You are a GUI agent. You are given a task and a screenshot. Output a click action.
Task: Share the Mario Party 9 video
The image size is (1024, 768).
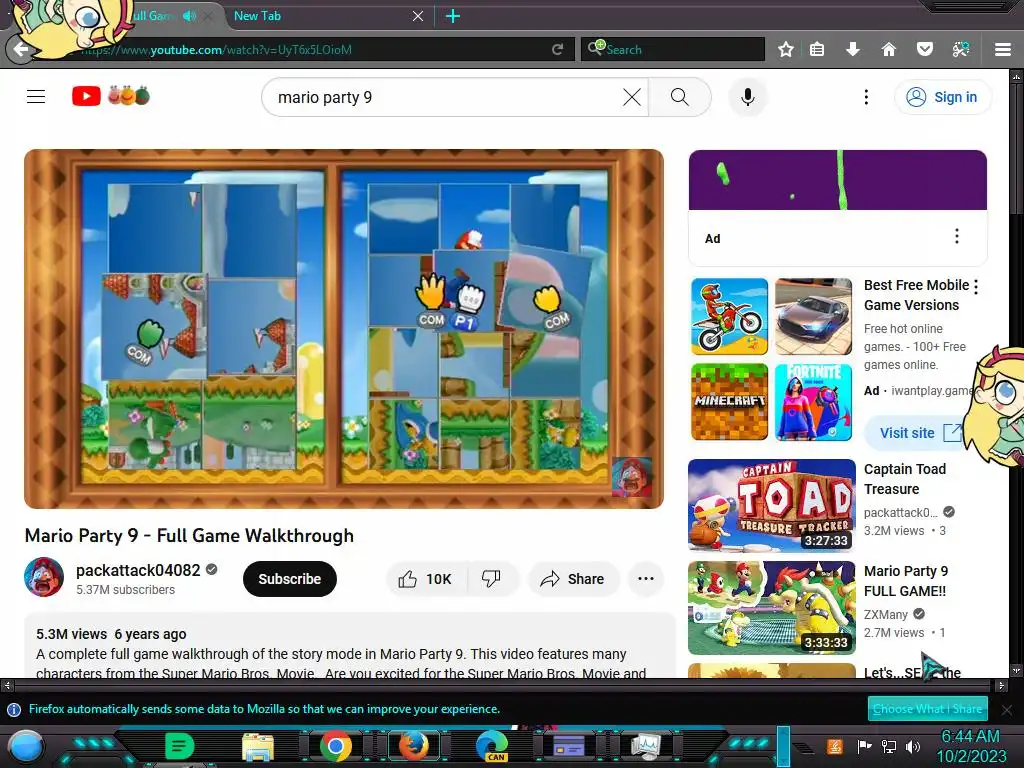click(573, 579)
